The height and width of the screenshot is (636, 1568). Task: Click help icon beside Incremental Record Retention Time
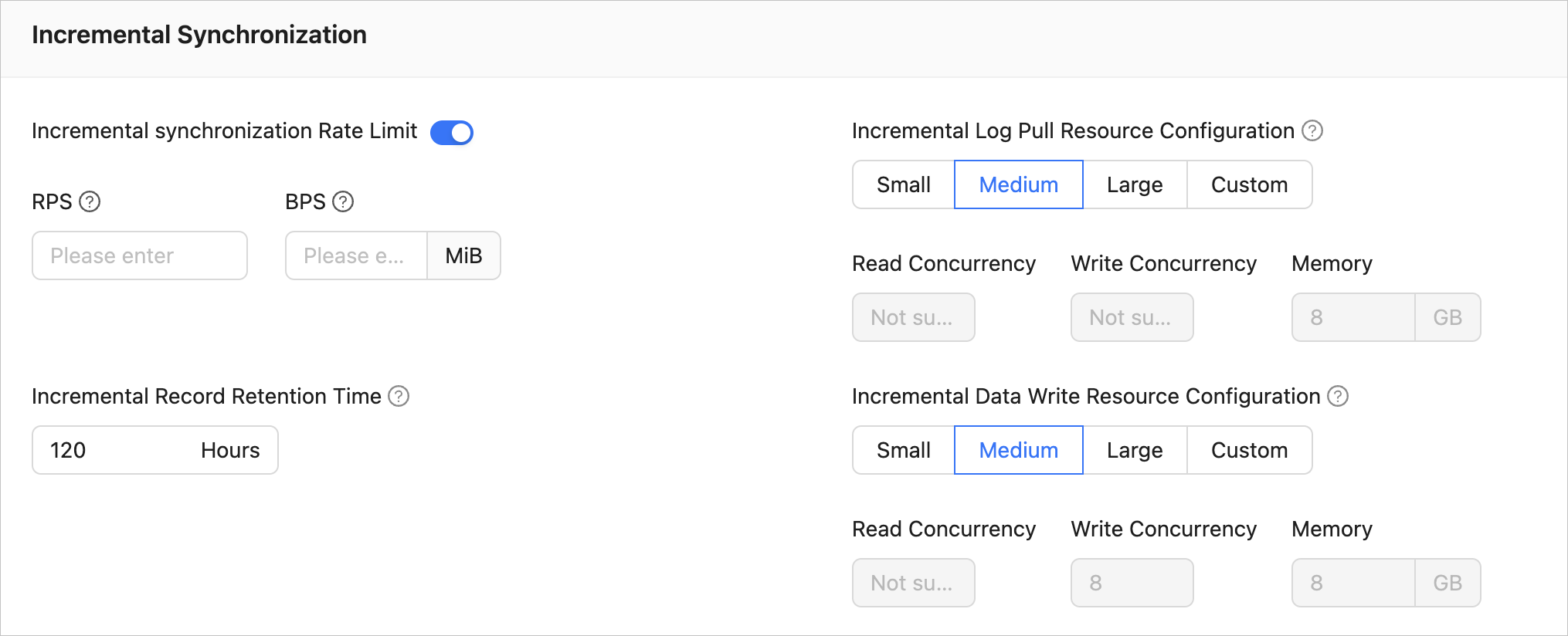tap(399, 396)
